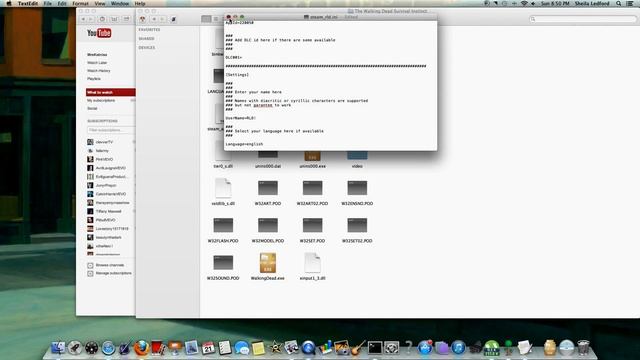The image size is (640, 360).
Task: Select the W32SET.POD file icon
Action: pos(312,225)
